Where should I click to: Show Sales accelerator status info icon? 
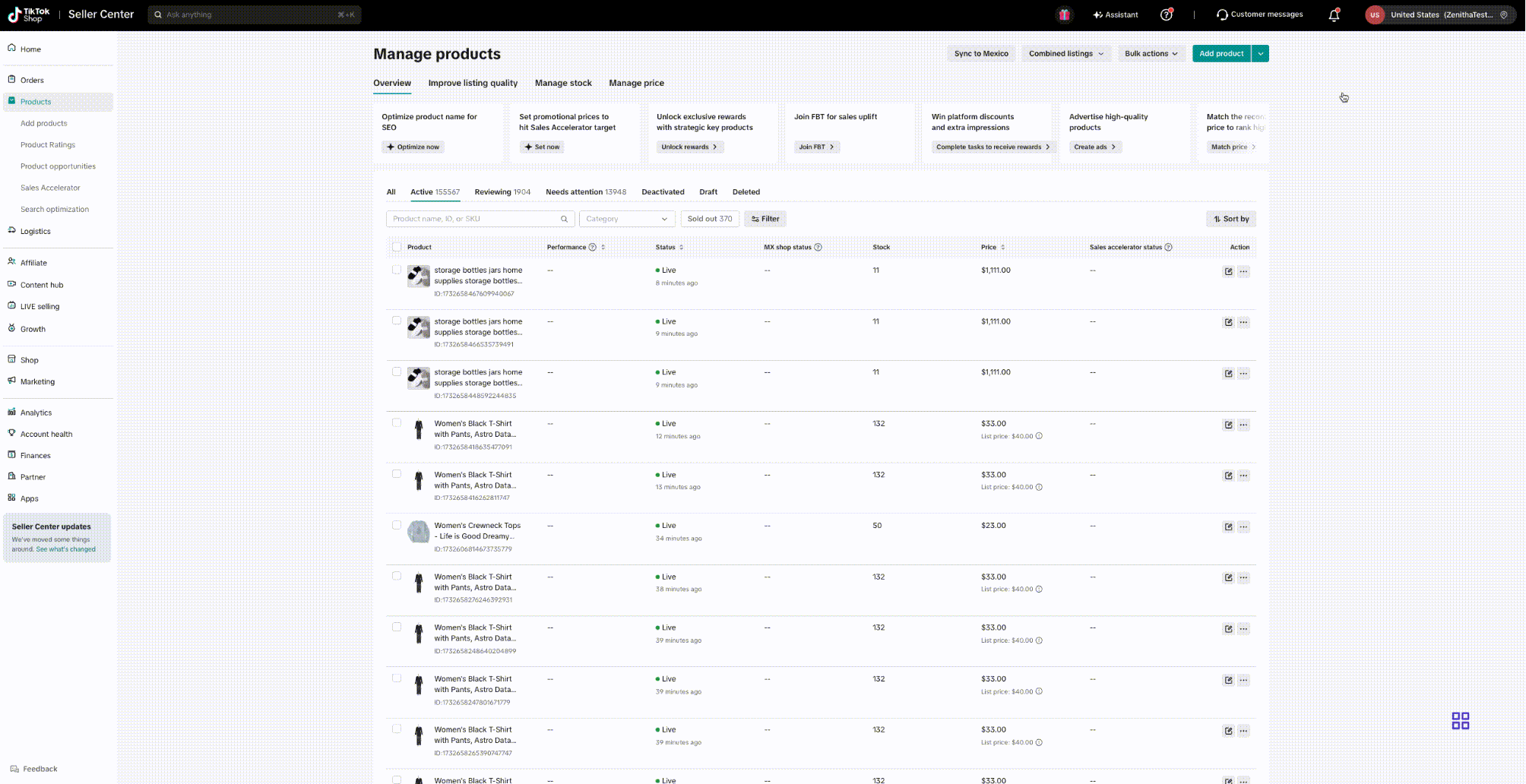coord(1168,247)
